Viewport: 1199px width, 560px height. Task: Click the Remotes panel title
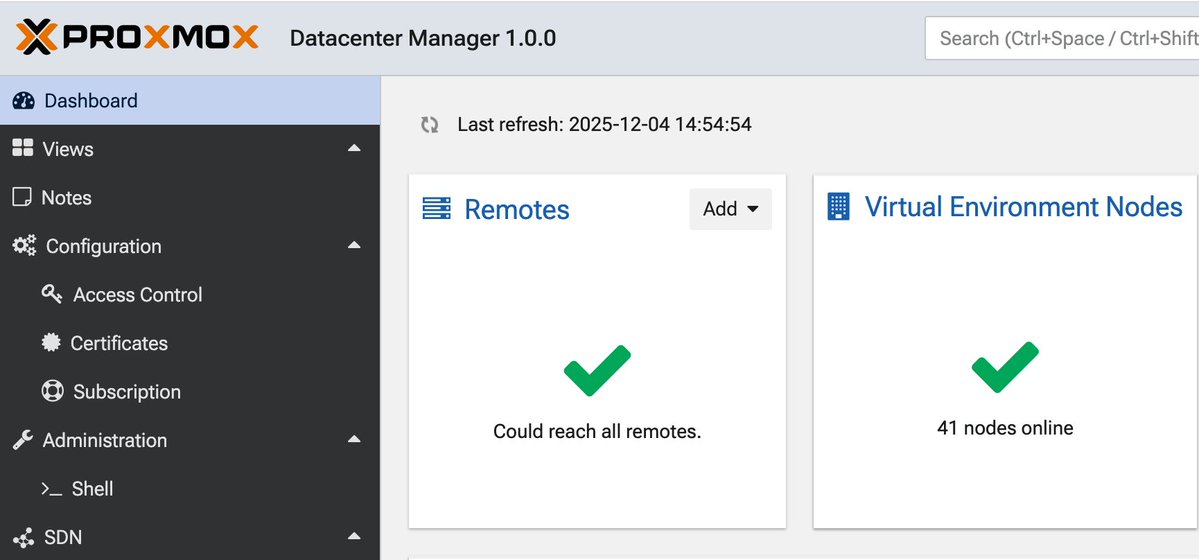pos(517,210)
